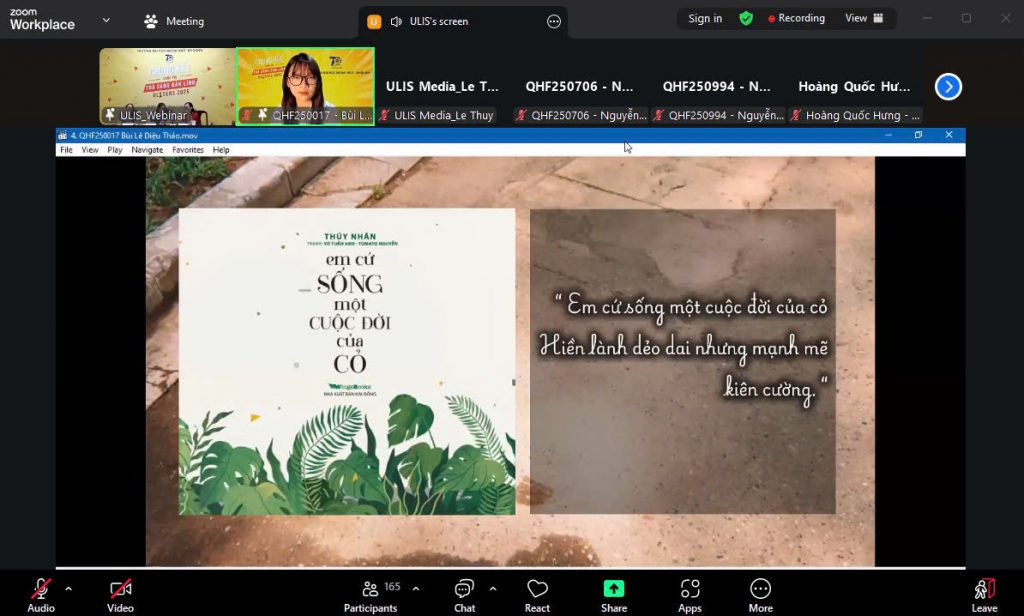Select the QHF250994 participant tile
Viewport: 1024px width, 616px height.
pos(716,86)
